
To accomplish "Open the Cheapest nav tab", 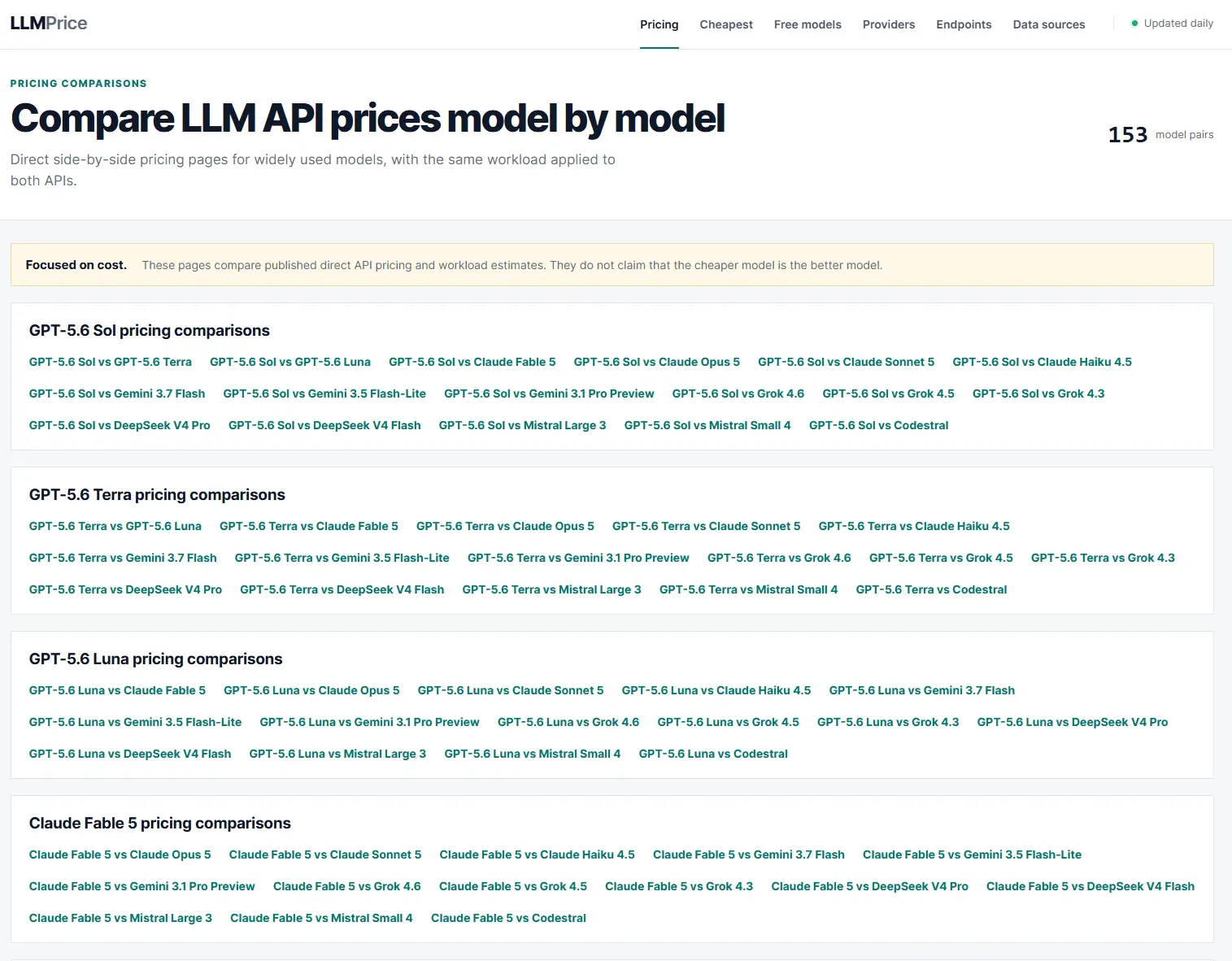I will 726,24.
